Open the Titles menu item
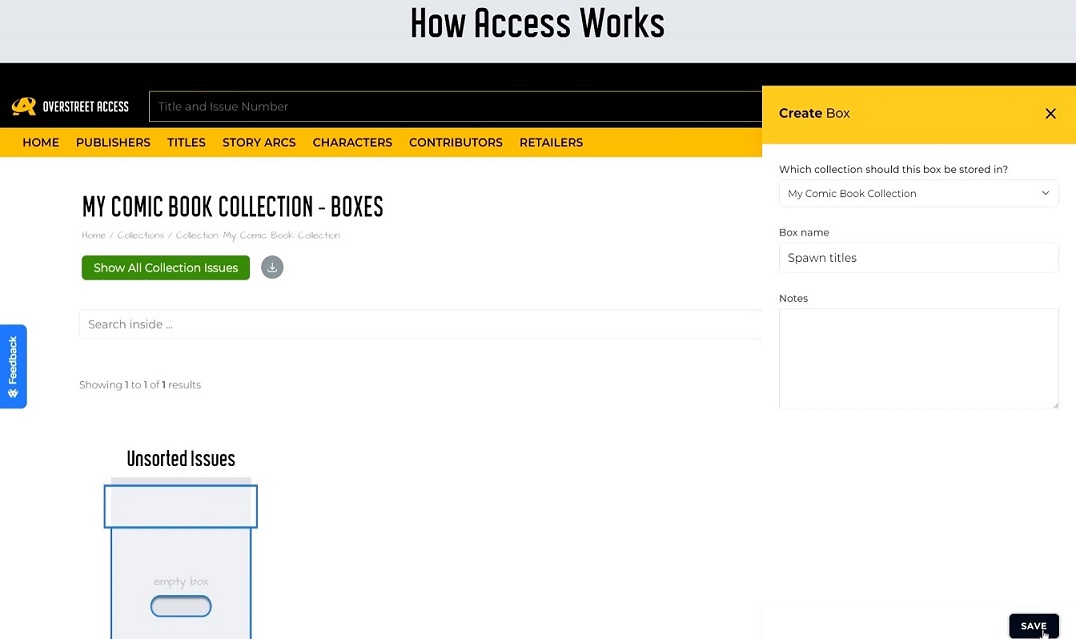Screen dimensions: 1076x639 click(x=186, y=142)
